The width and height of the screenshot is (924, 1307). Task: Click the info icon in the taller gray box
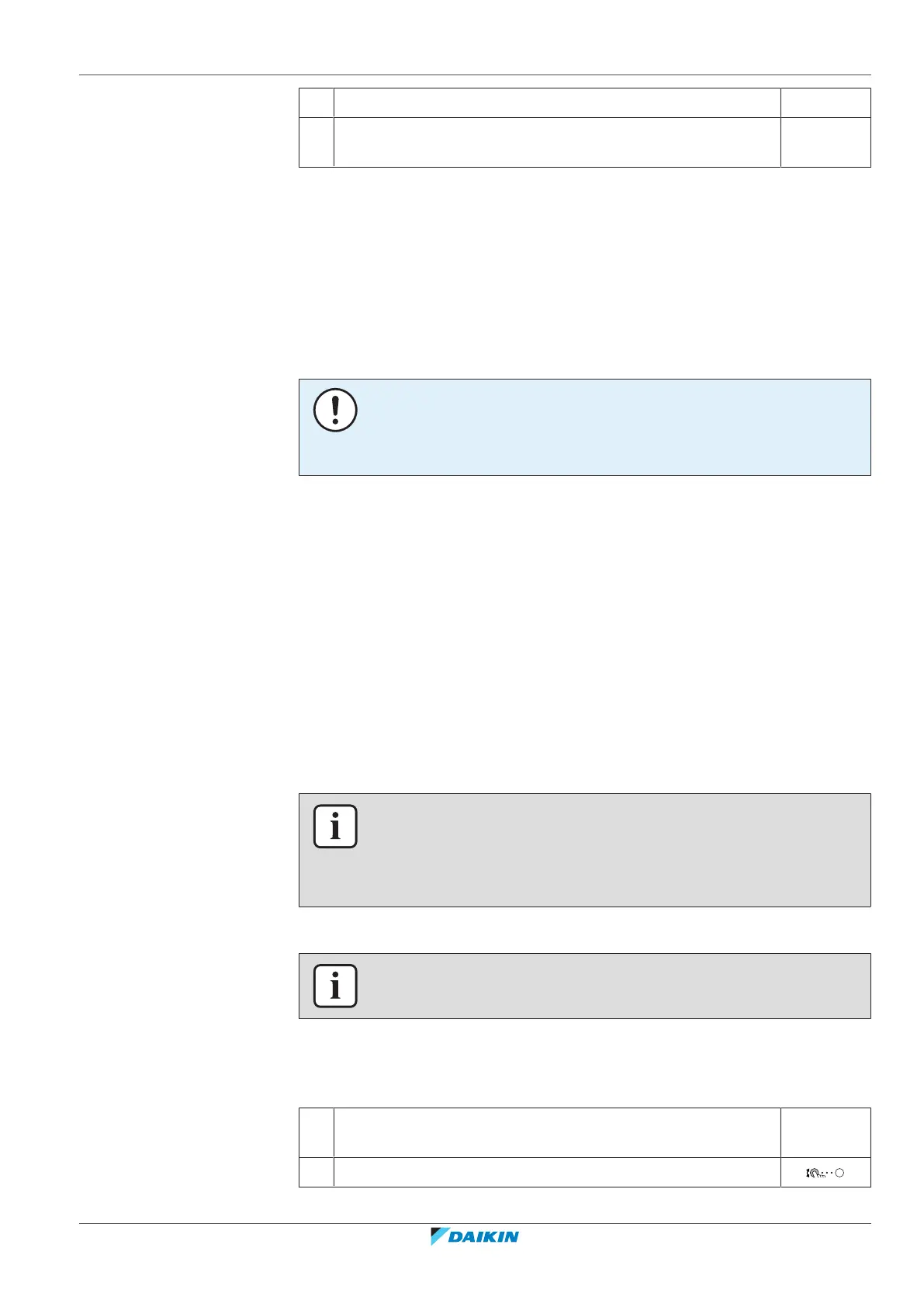335,827
